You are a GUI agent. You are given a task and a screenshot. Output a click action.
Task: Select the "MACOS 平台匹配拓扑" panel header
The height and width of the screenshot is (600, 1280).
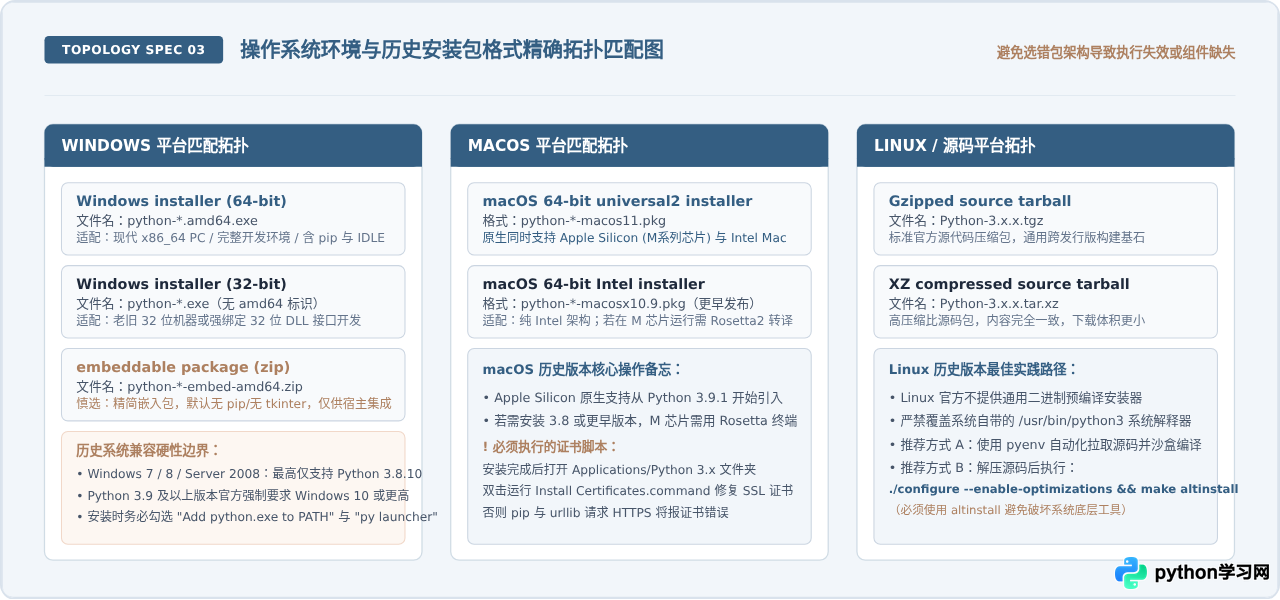(639, 145)
